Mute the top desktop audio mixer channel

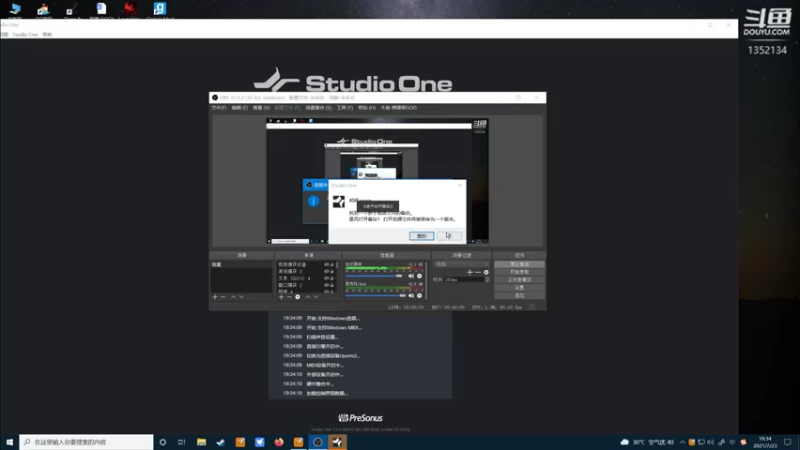(411, 276)
